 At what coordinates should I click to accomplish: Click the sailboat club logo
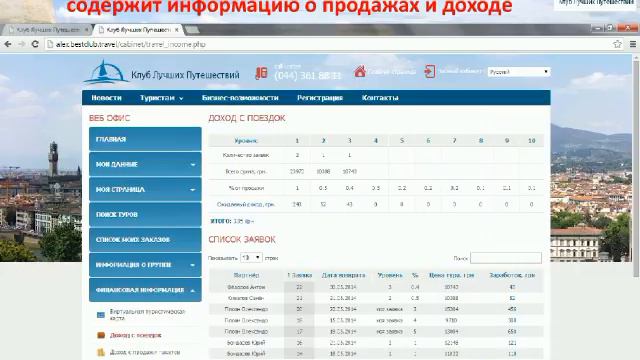click(x=106, y=72)
